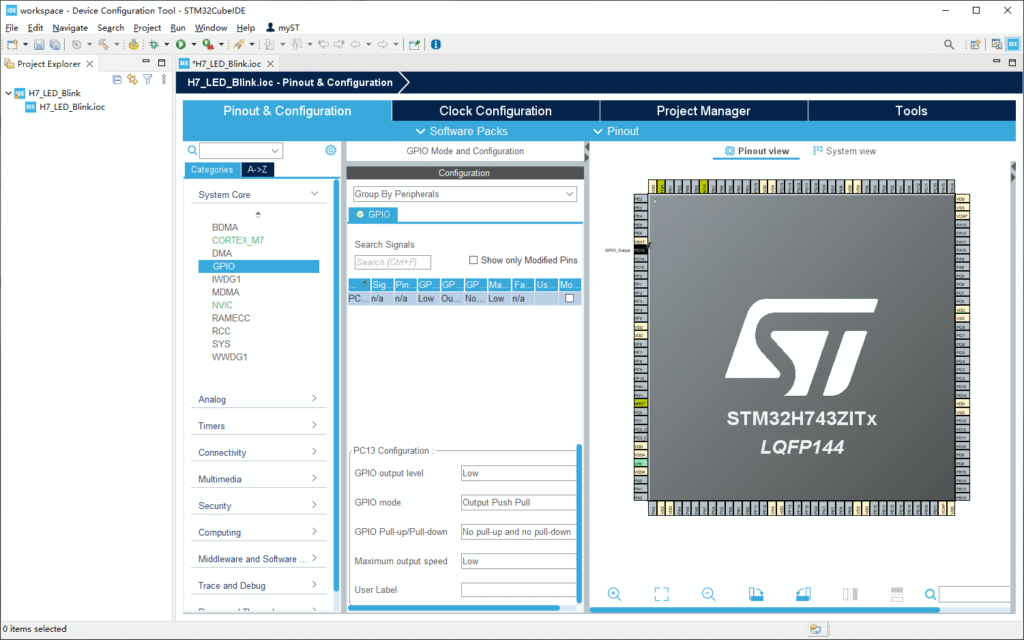The width and height of the screenshot is (1024, 640).
Task: Select NVIC in System Core list
Action: [x=222, y=305]
